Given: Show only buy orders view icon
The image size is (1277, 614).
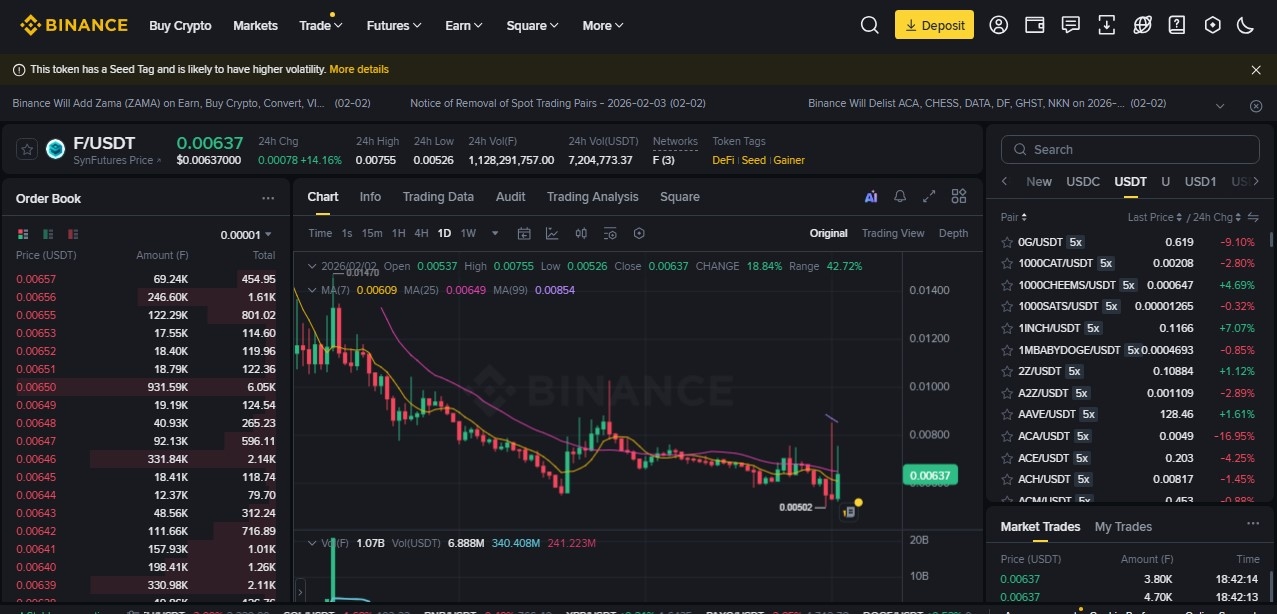Looking at the screenshot, I should click(x=48, y=234).
